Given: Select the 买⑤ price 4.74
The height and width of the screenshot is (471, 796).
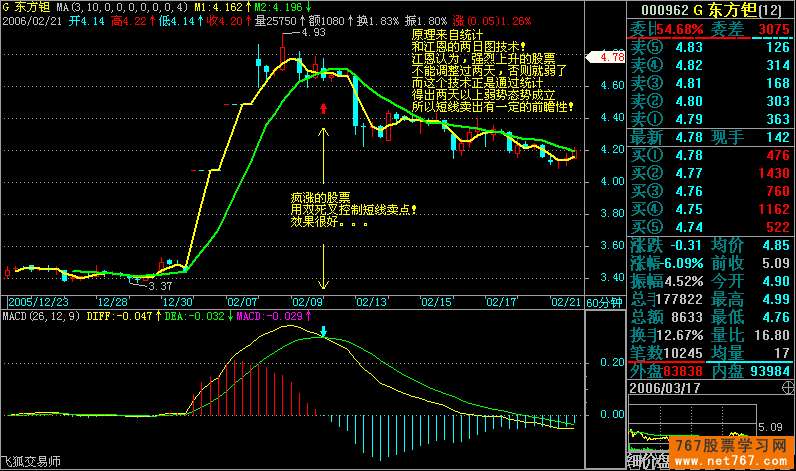Looking at the screenshot, I should [x=689, y=227].
